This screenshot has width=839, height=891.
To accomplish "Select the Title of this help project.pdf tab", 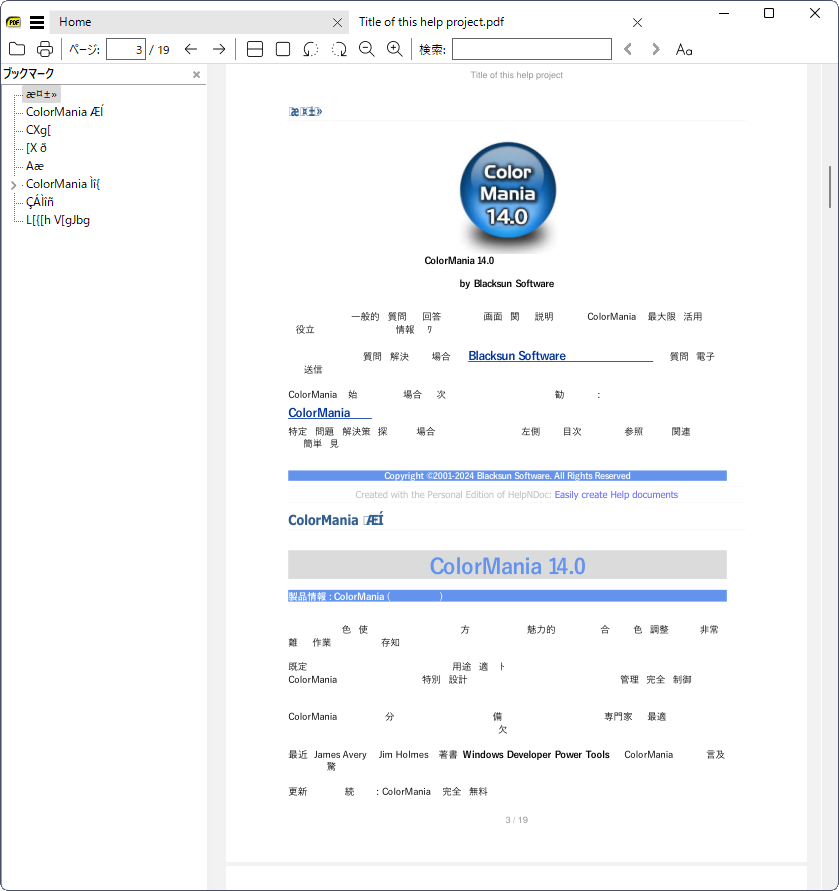I will pyautogui.click(x=431, y=22).
